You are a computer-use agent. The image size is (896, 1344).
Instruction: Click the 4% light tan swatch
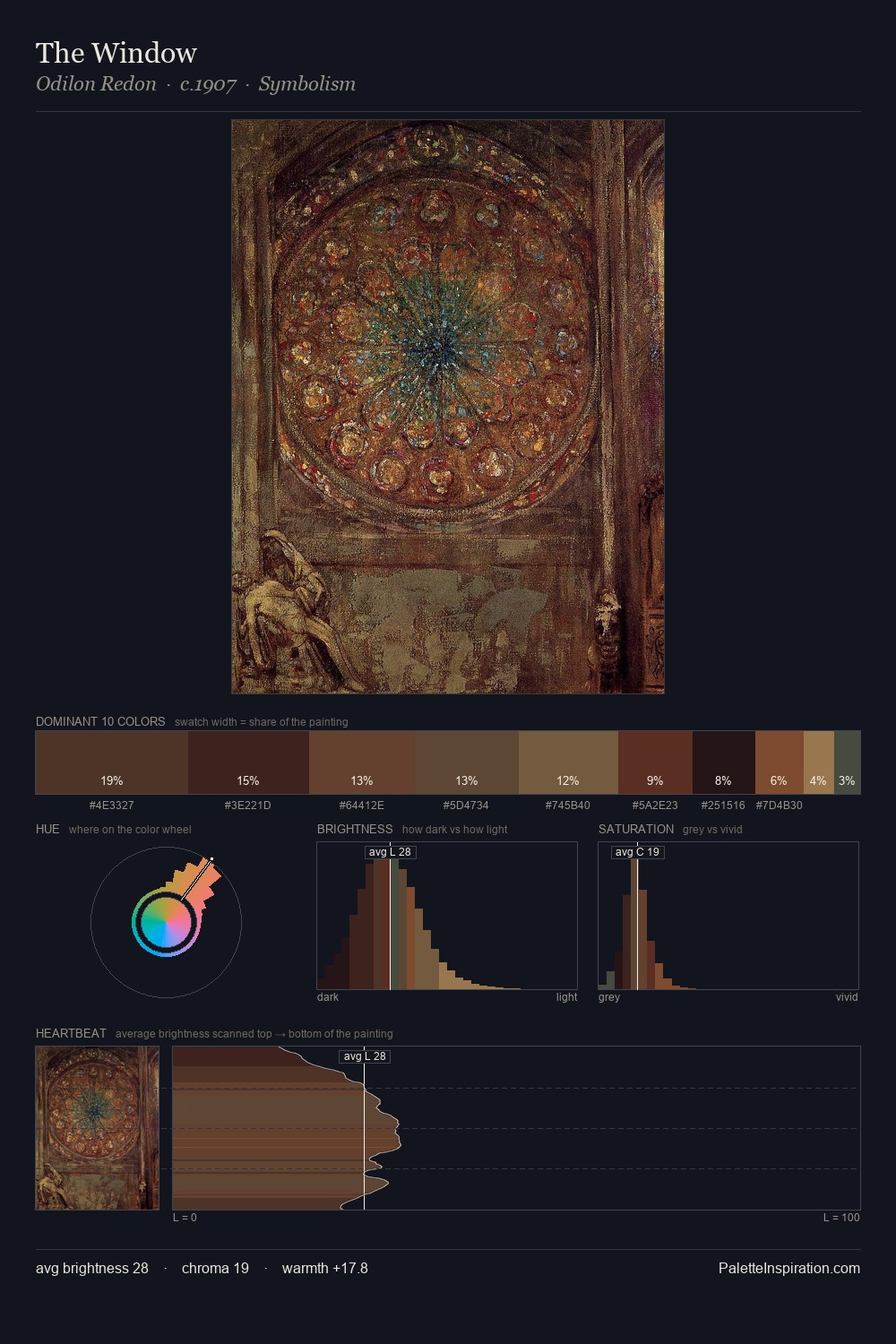click(x=819, y=762)
